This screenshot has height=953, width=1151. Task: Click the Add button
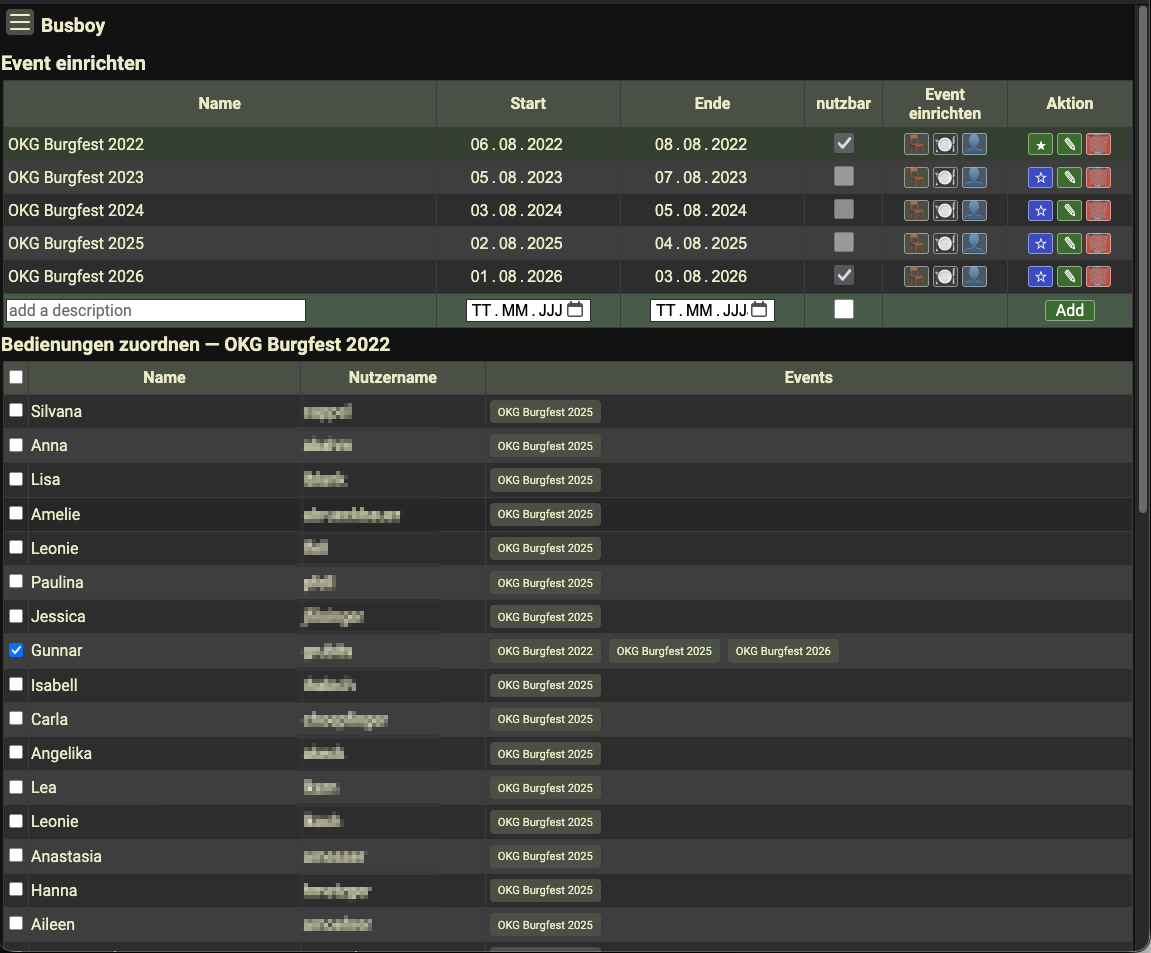[x=1069, y=310]
